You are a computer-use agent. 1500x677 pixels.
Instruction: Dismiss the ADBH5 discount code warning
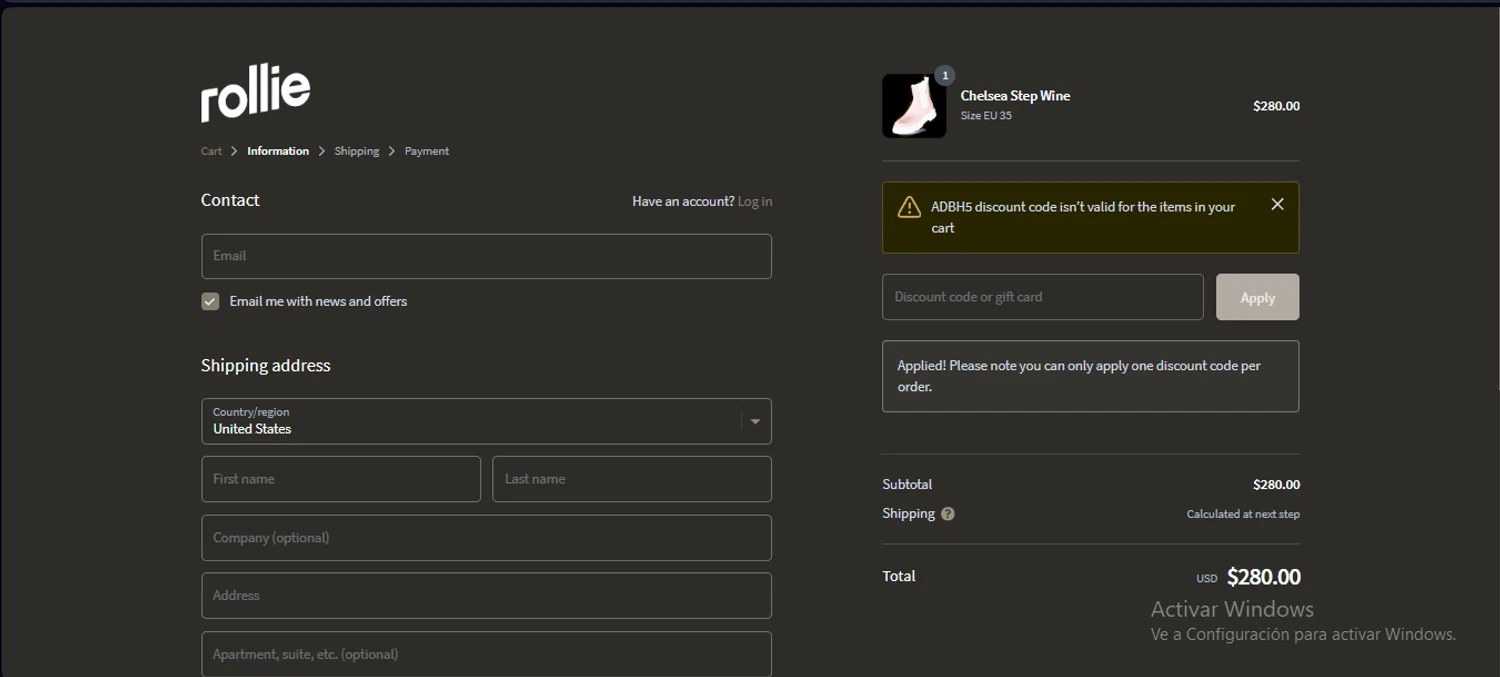tap(1277, 204)
